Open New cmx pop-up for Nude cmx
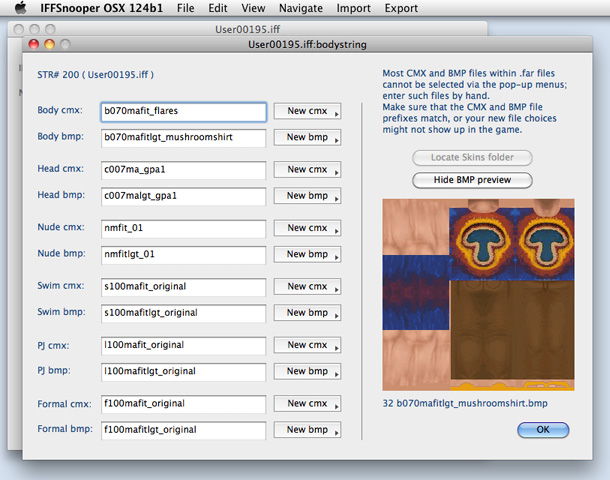Image resolution: width=610 pixels, height=480 pixels. pyautogui.click(x=308, y=228)
